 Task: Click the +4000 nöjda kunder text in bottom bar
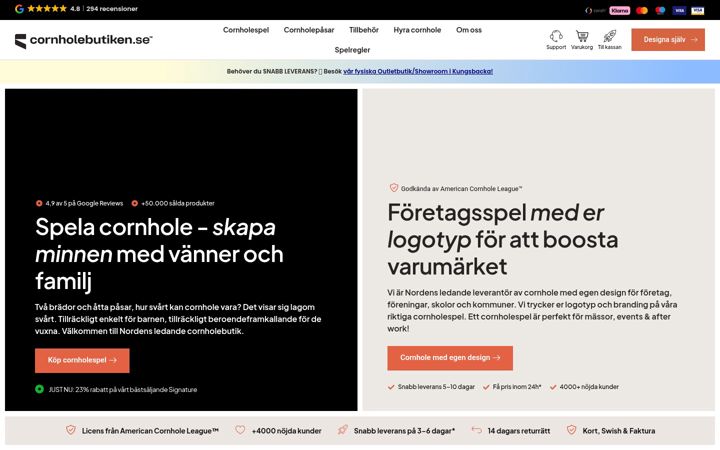coord(287,431)
